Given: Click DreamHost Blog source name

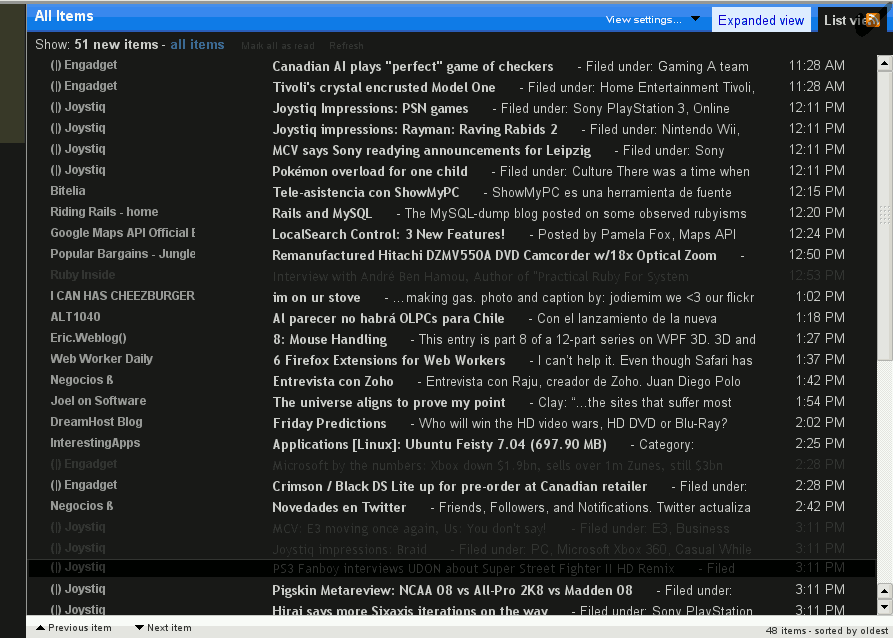Looking at the screenshot, I should (x=96, y=422).
